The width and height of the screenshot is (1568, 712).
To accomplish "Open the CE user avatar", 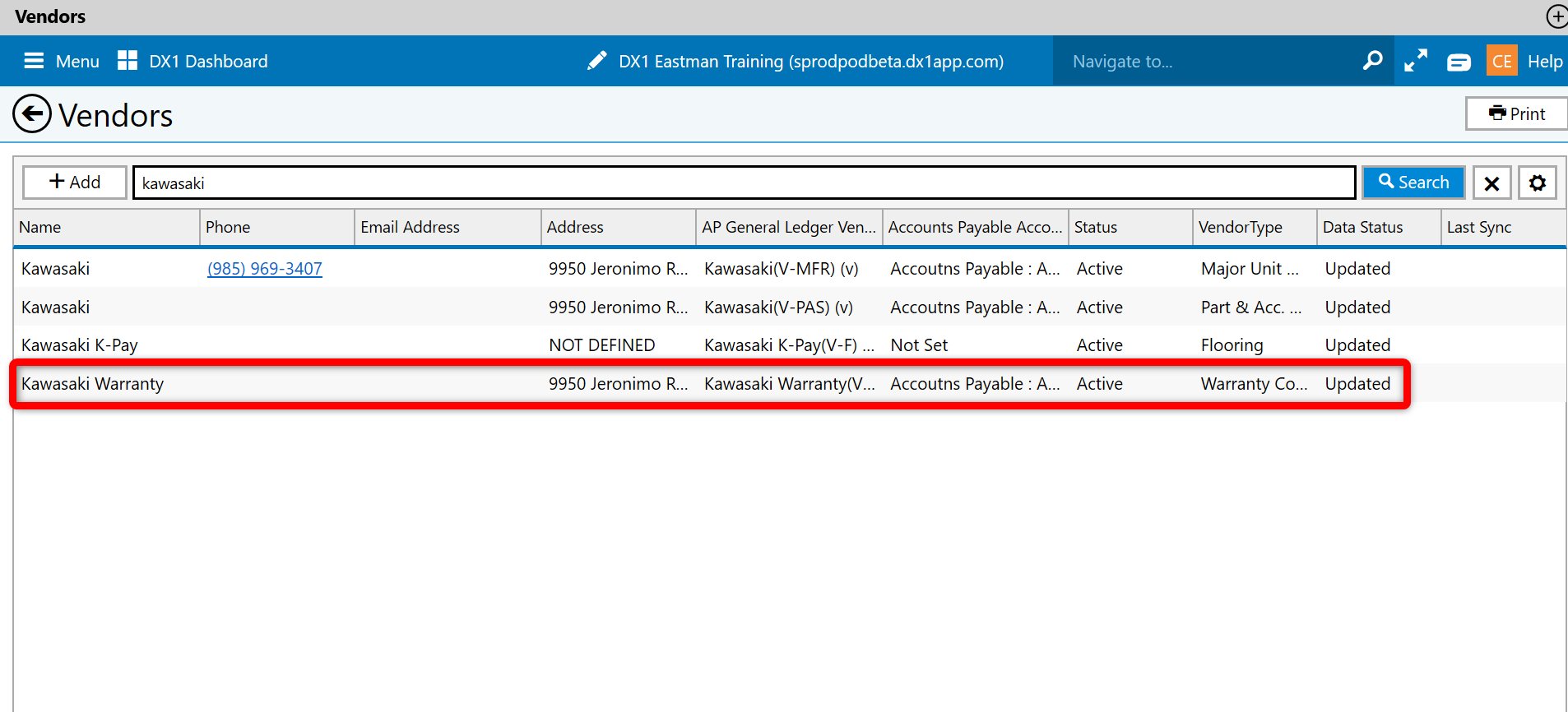I will (1502, 61).
